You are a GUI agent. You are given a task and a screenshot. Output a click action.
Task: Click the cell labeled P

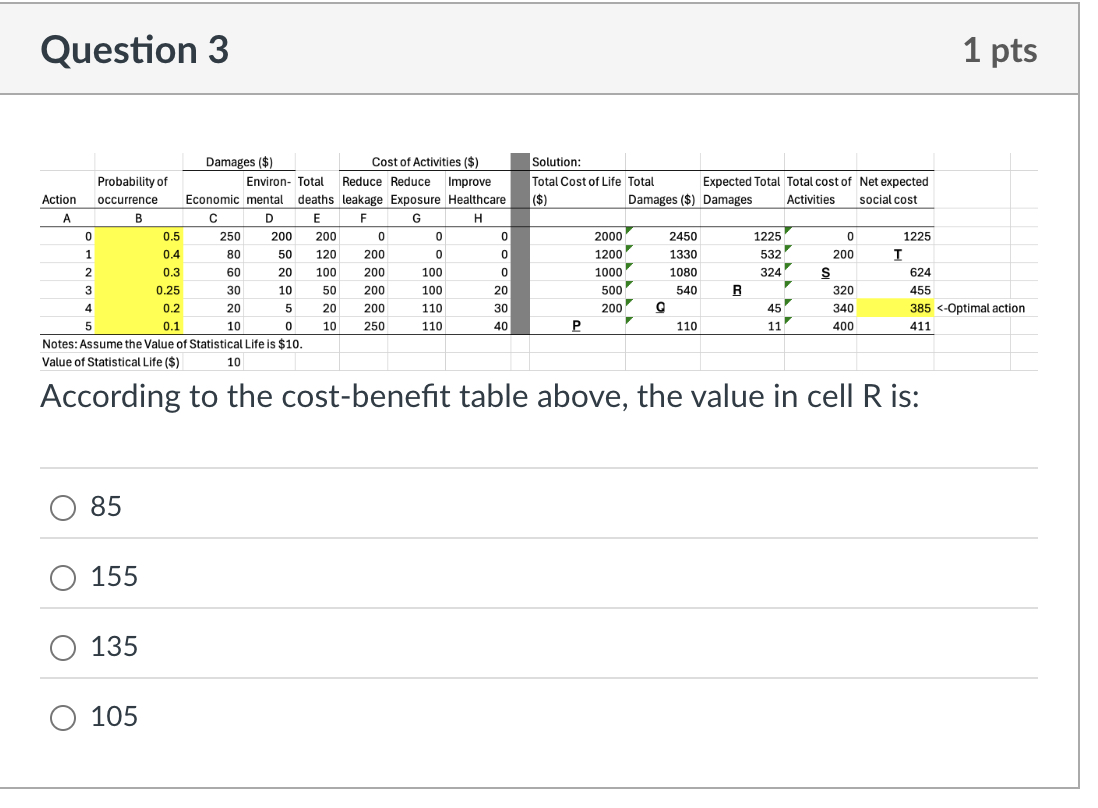[x=577, y=326]
